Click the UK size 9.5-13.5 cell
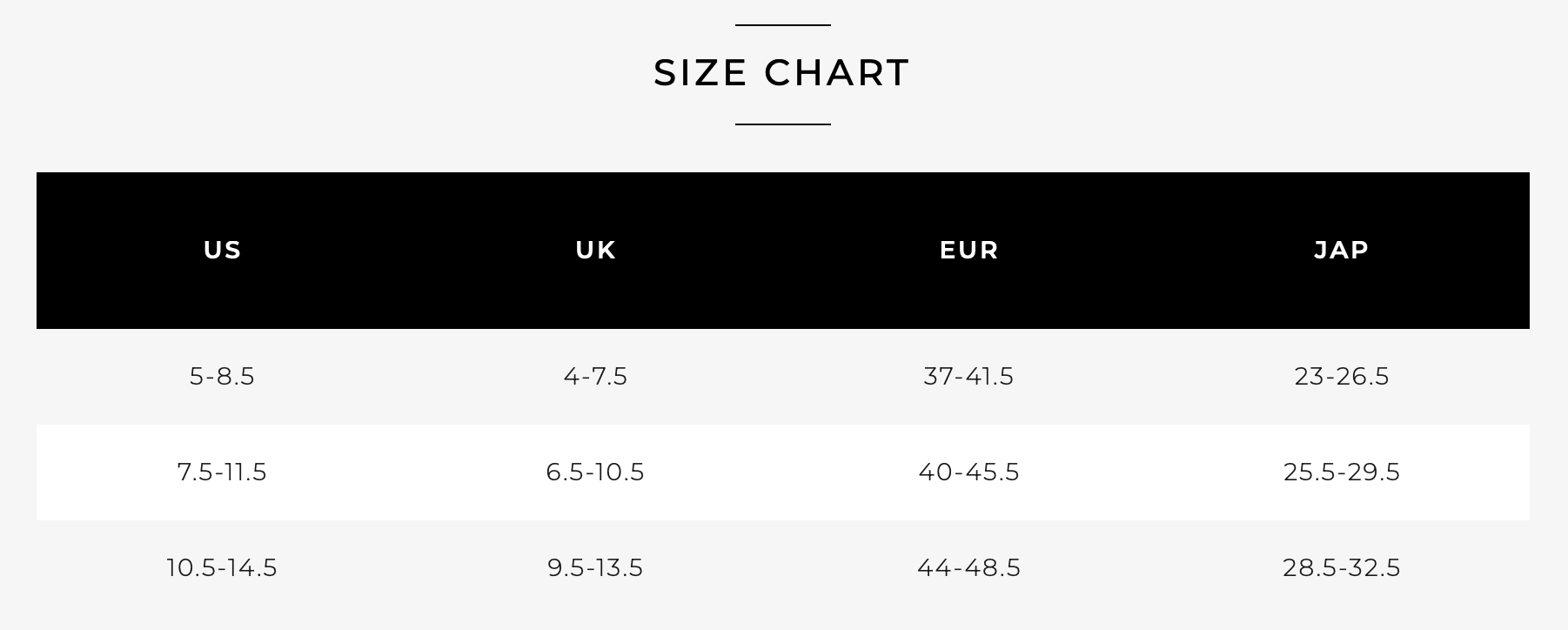 (x=595, y=567)
